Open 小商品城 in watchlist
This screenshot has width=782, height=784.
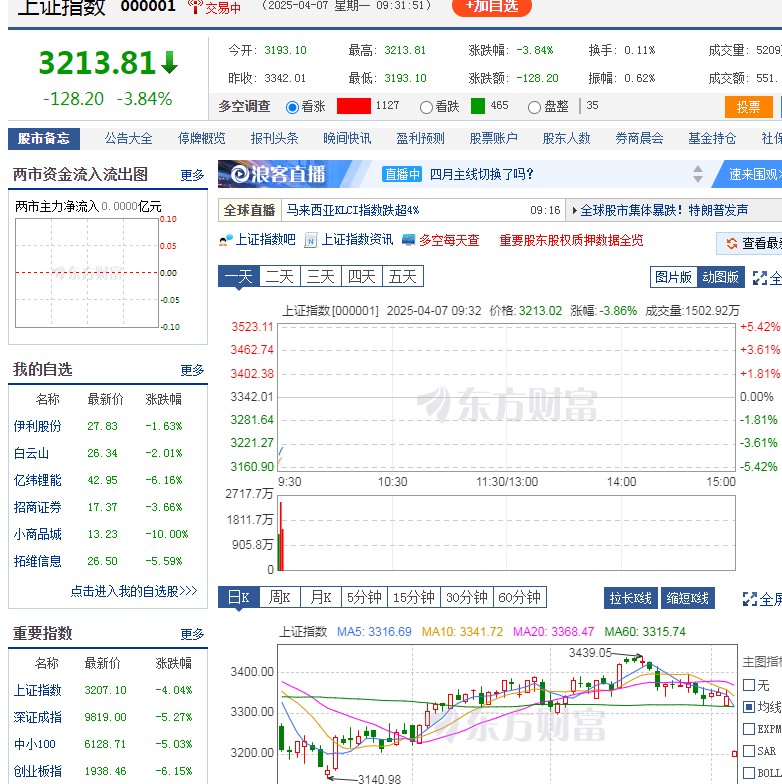38,534
